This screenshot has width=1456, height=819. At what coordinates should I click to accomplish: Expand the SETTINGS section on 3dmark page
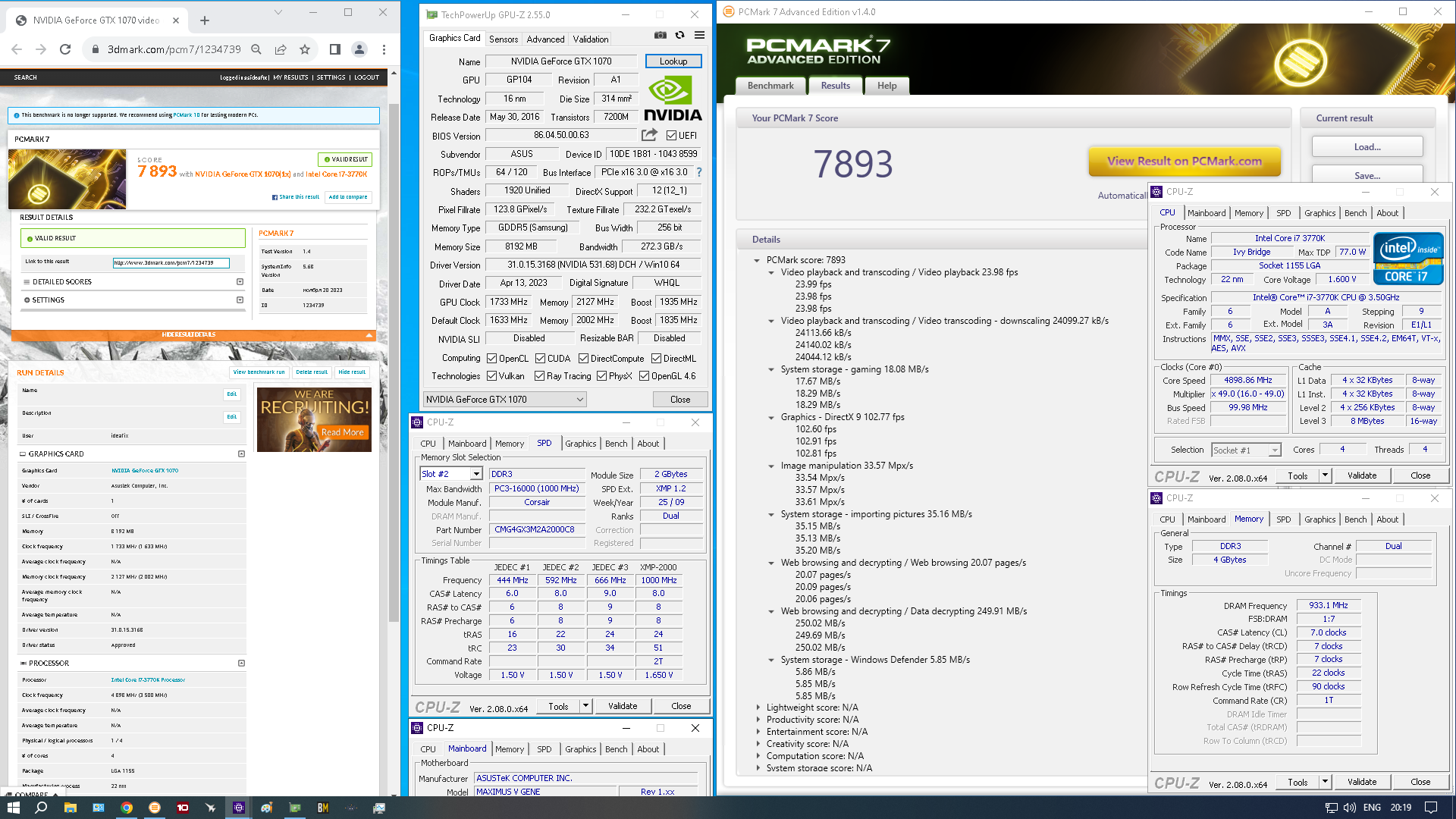tap(240, 300)
